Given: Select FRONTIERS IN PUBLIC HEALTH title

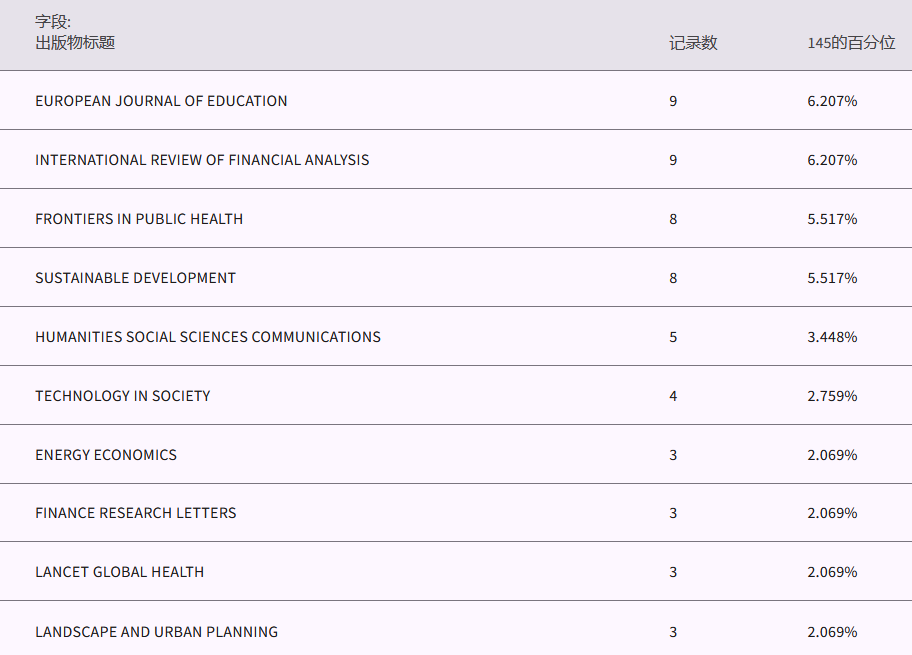Looking at the screenshot, I should click(x=139, y=219).
